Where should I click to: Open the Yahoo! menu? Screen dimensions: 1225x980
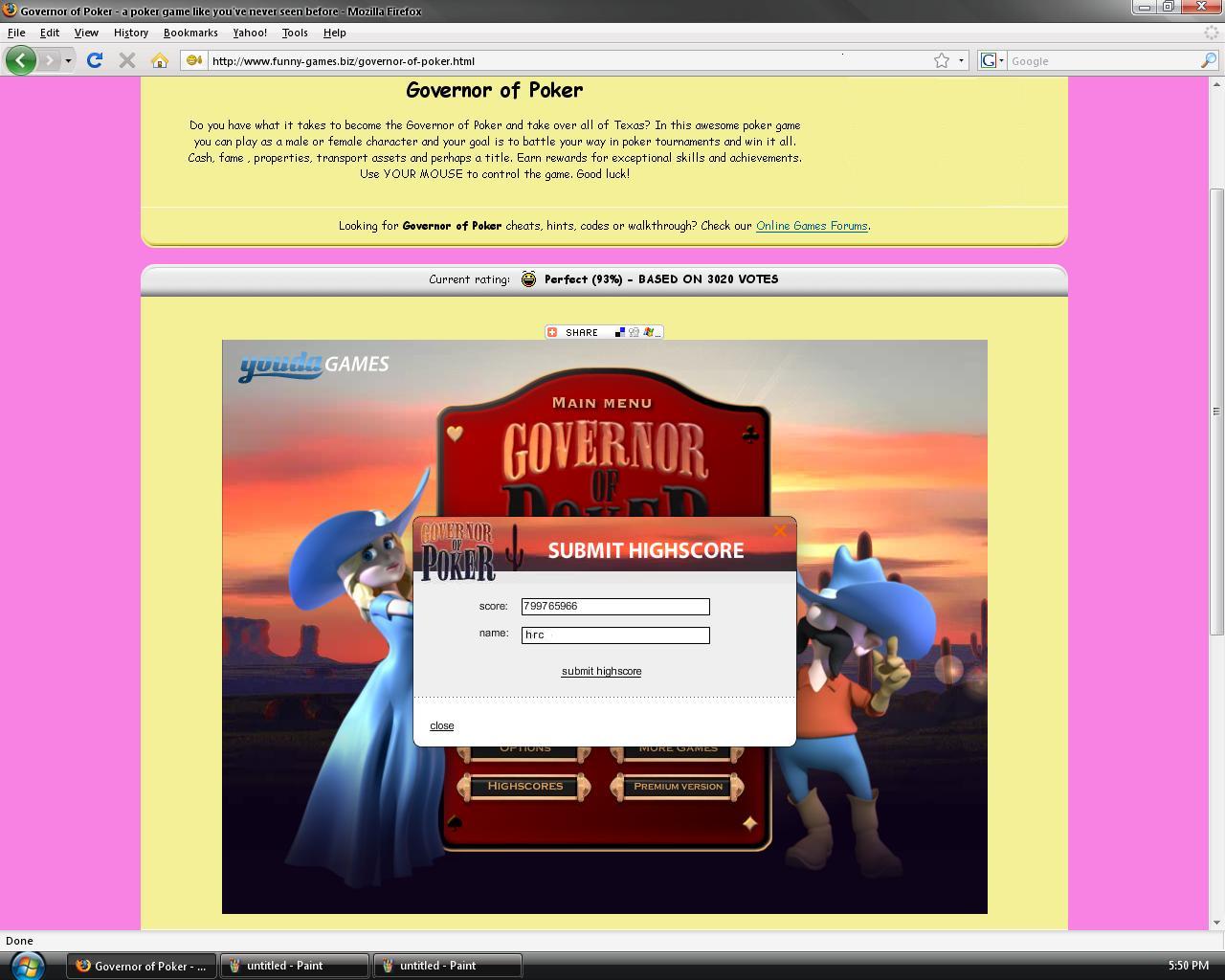[250, 33]
